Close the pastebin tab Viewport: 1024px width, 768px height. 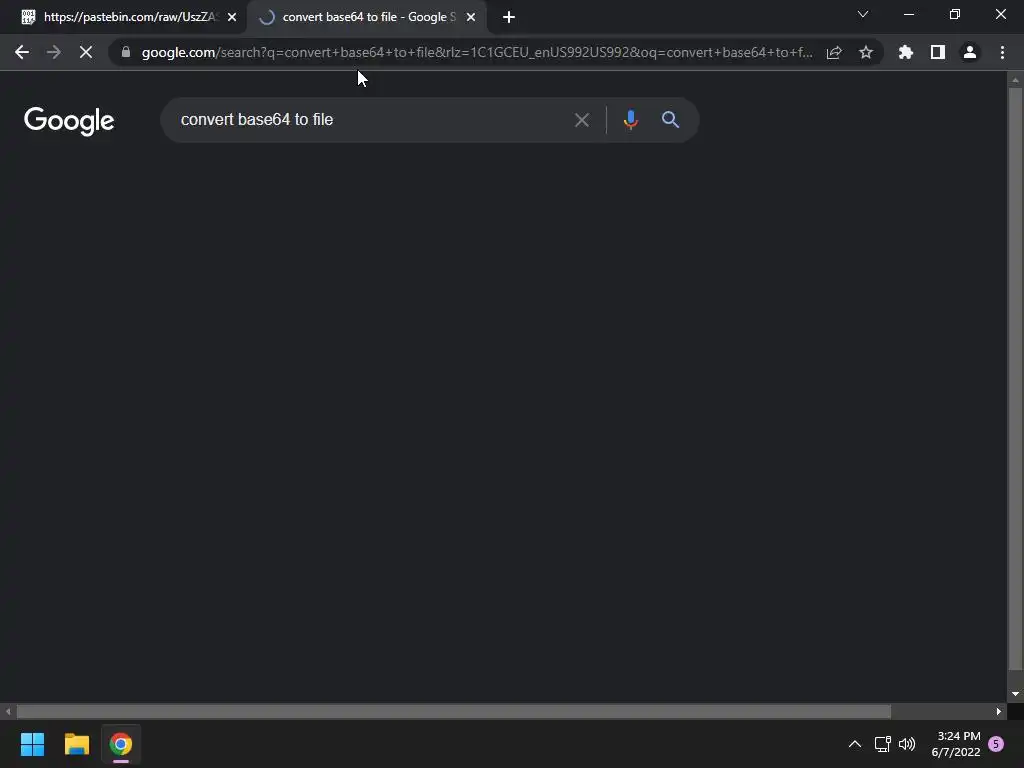pos(232,17)
